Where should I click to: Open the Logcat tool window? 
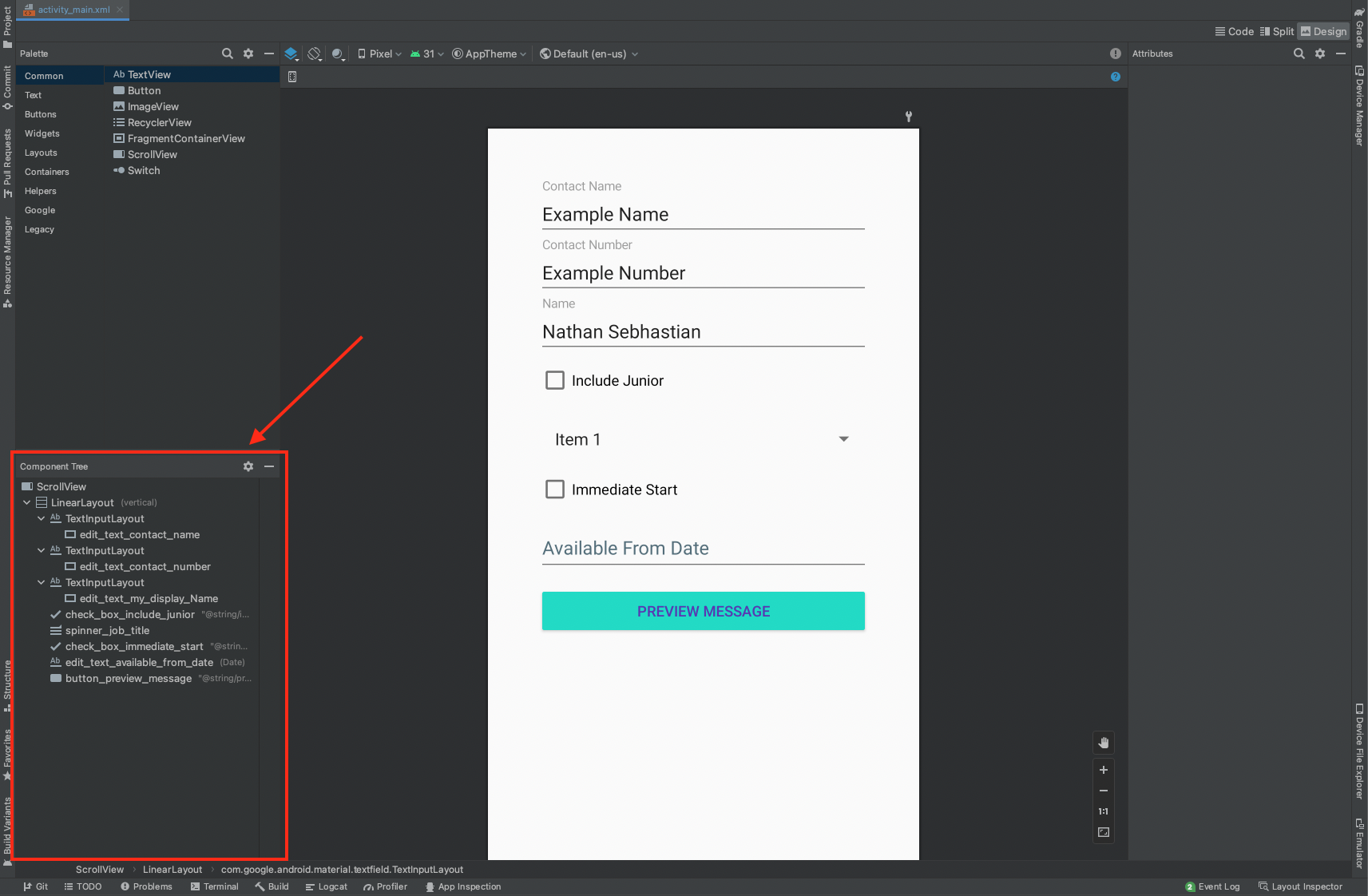click(327, 886)
